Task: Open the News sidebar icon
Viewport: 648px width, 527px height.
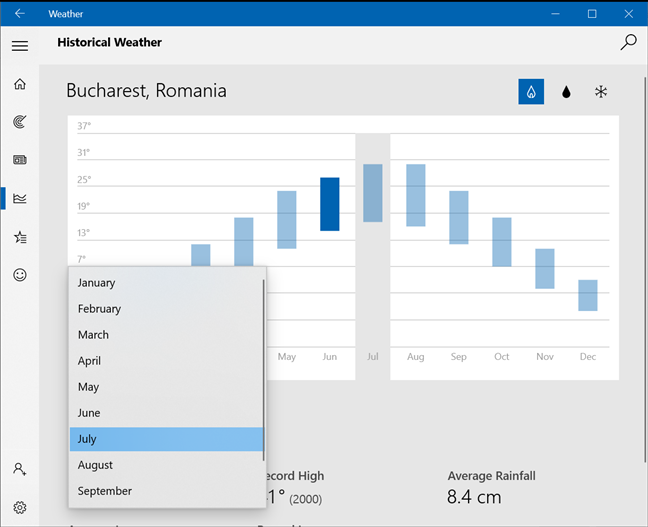Action: (19, 160)
